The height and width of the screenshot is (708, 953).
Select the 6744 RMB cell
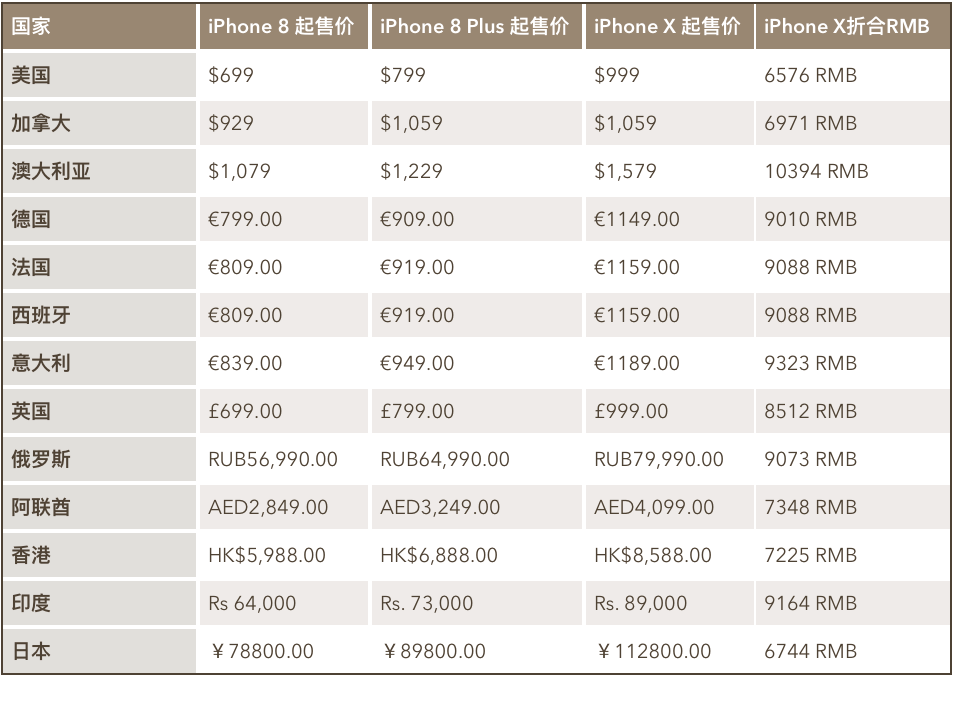click(x=810, y=651)
